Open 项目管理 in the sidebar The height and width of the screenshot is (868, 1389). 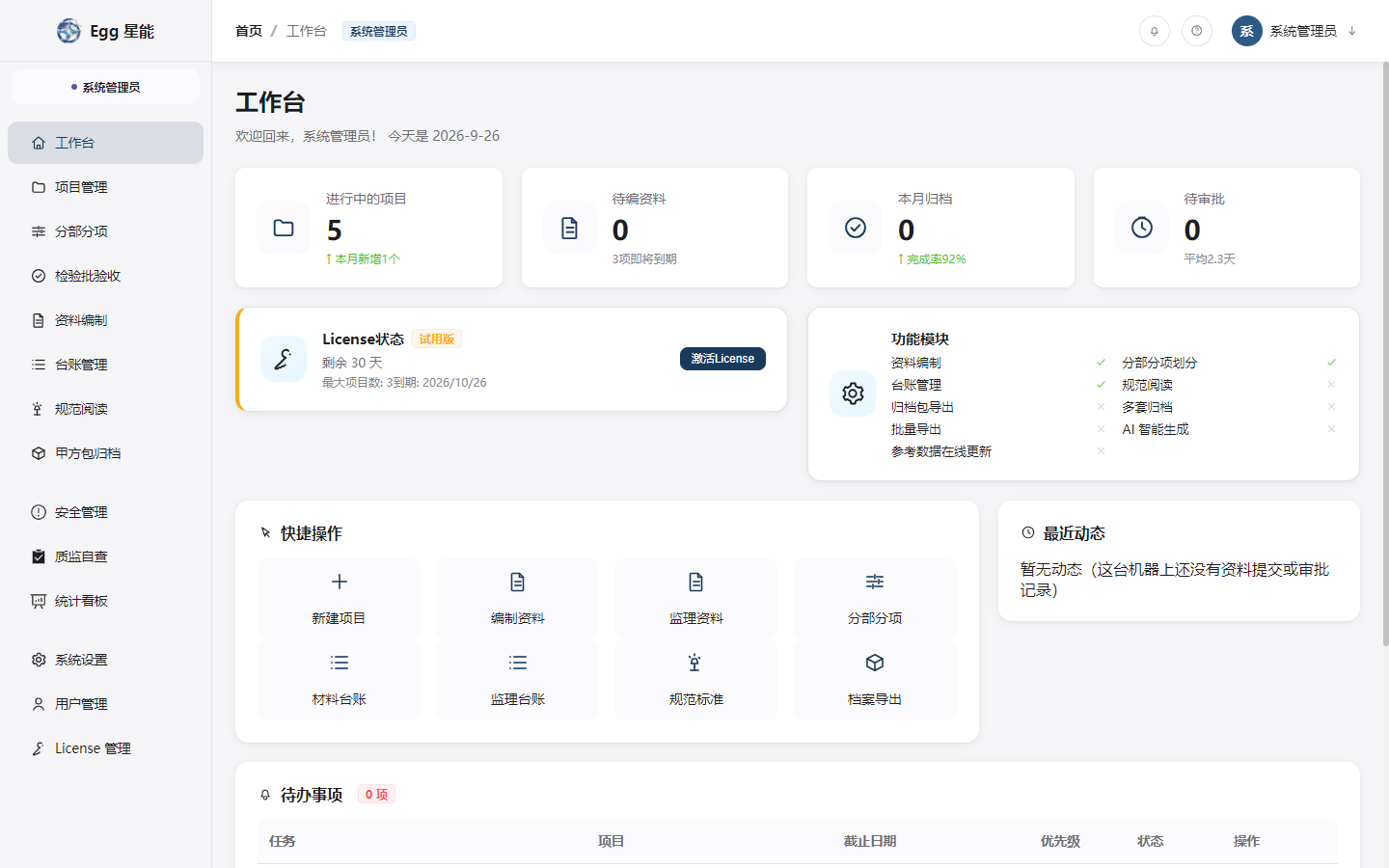pos(105,187)
